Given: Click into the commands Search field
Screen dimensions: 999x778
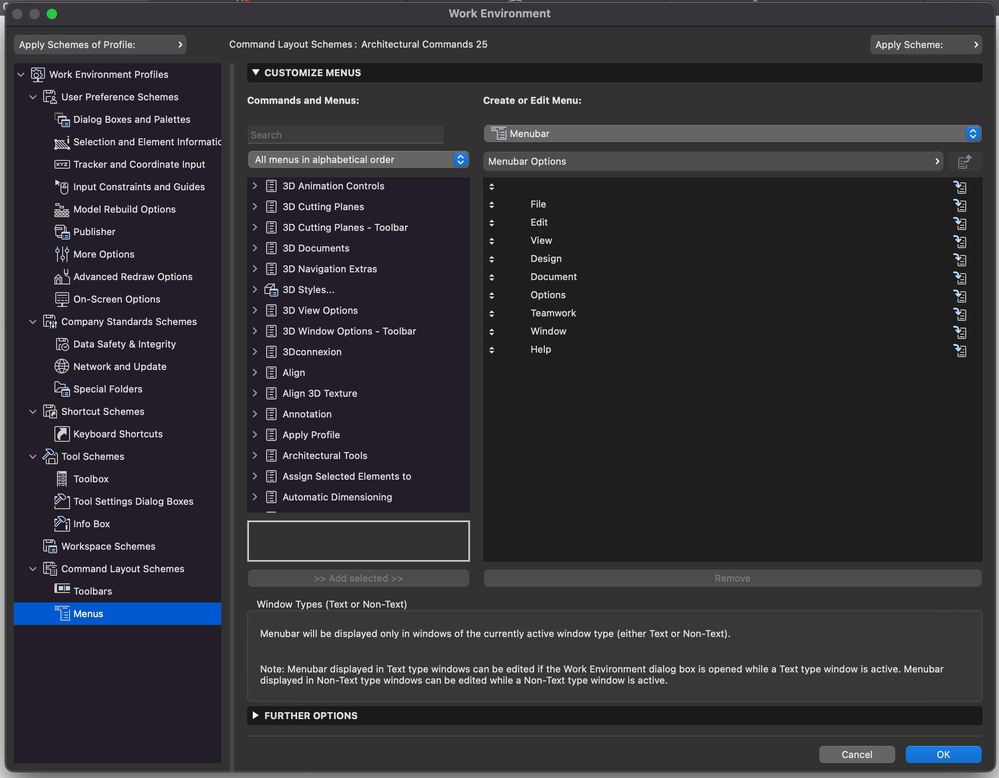Looking at the screenshot, I should coord(345,135).
